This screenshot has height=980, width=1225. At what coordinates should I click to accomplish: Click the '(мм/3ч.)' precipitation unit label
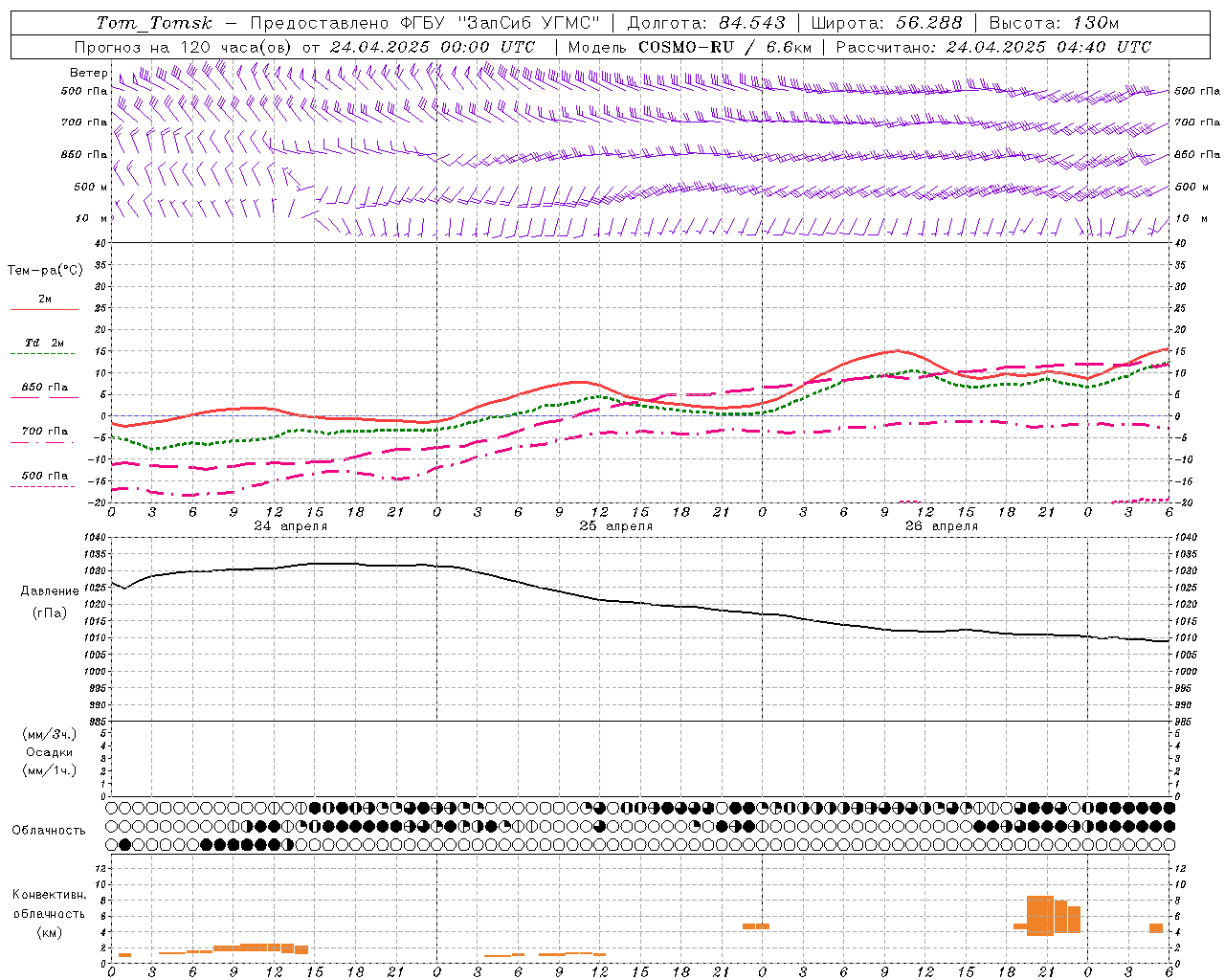(x=50, y=735)
